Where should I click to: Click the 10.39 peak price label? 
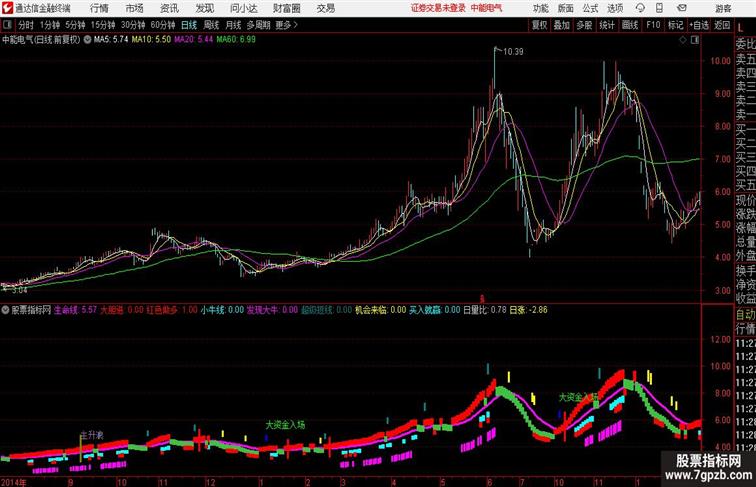point(513,52)
